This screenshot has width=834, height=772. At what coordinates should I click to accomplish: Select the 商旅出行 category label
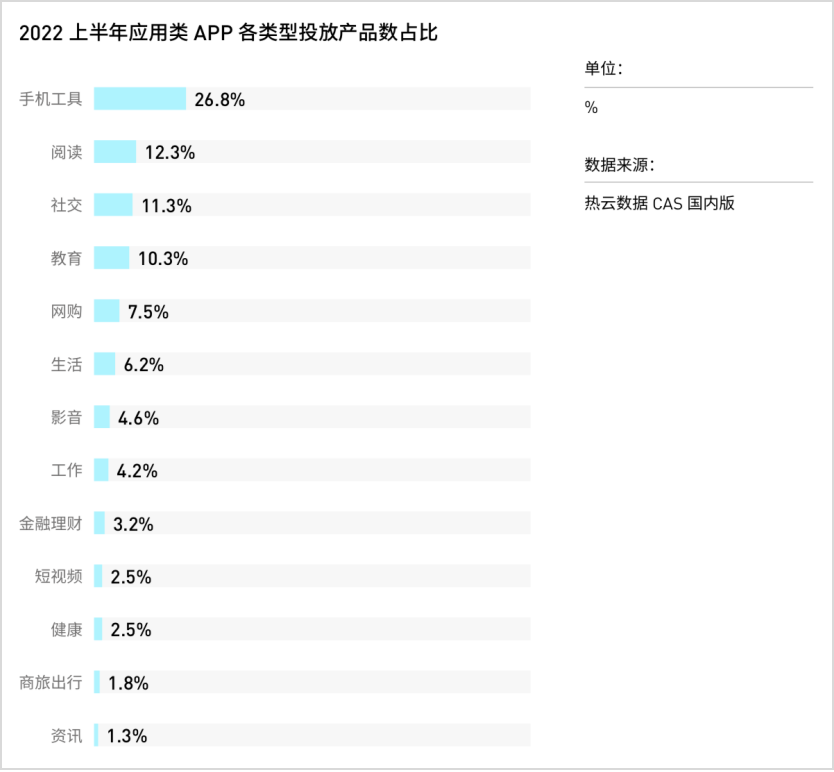point(51,682)
